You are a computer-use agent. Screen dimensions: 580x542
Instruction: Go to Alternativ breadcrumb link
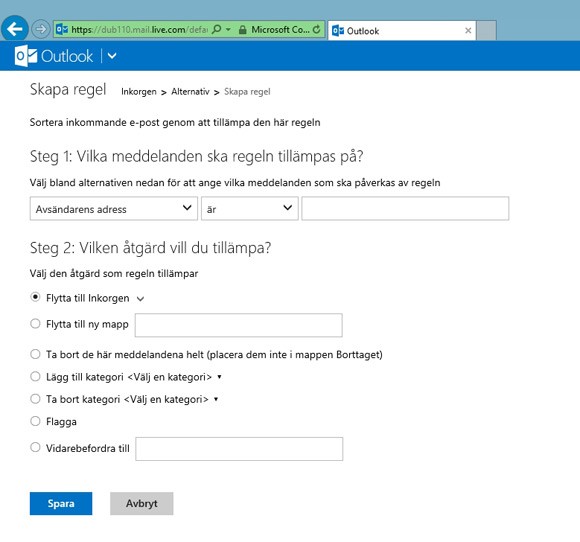tap(190, 92)
